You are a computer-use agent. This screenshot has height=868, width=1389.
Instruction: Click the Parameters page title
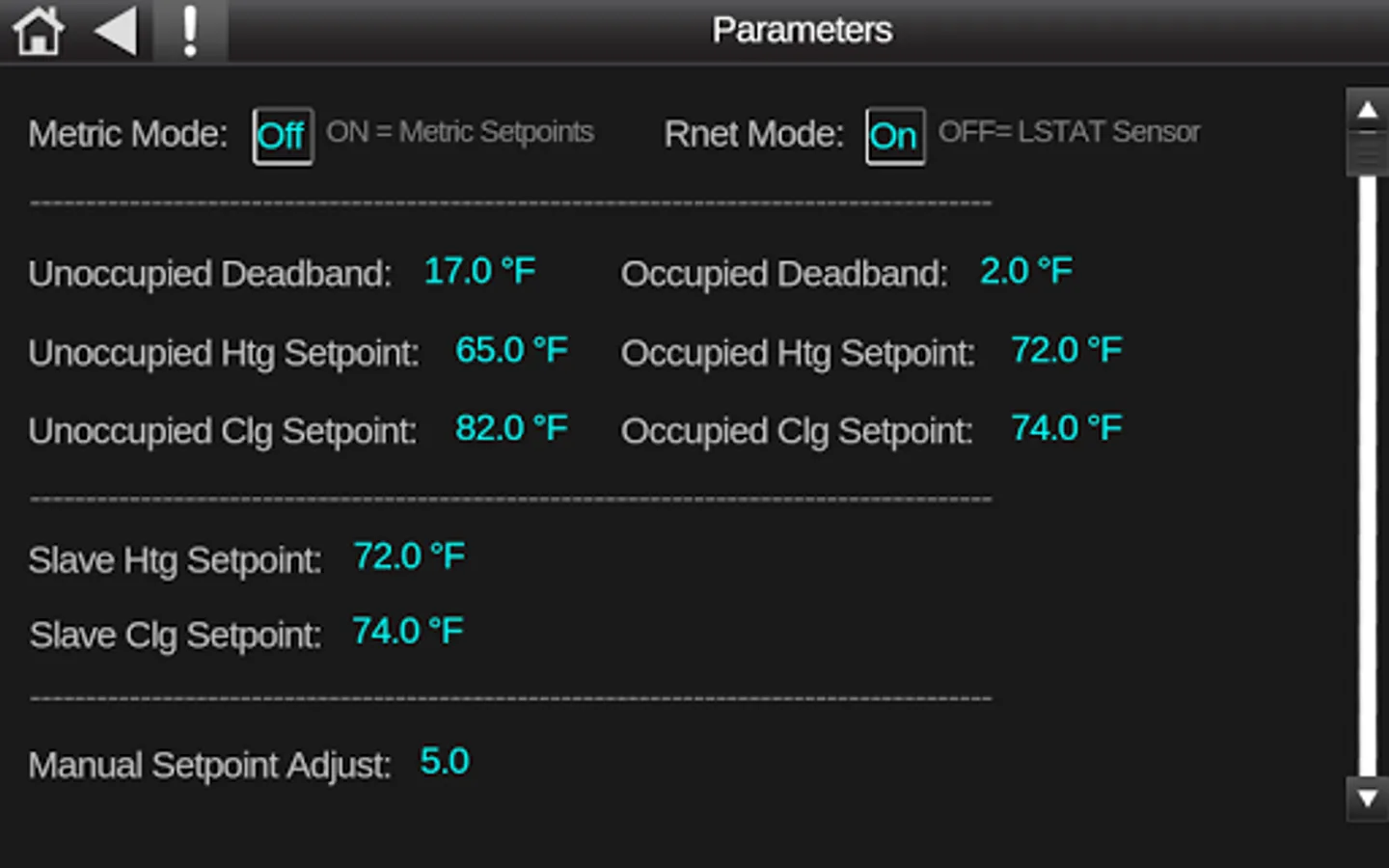(x=802, y=30)
